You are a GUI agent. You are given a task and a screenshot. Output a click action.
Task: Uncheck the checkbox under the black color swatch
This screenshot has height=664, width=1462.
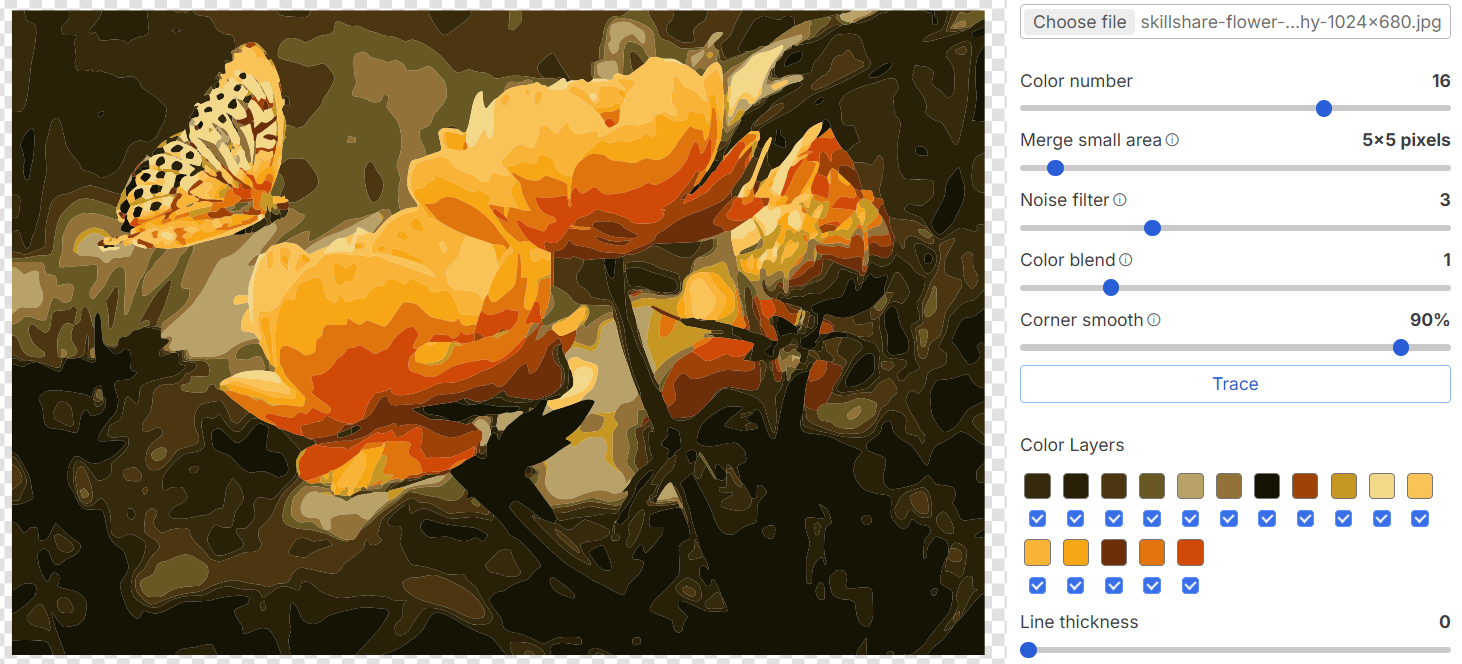click(1267, 519)
